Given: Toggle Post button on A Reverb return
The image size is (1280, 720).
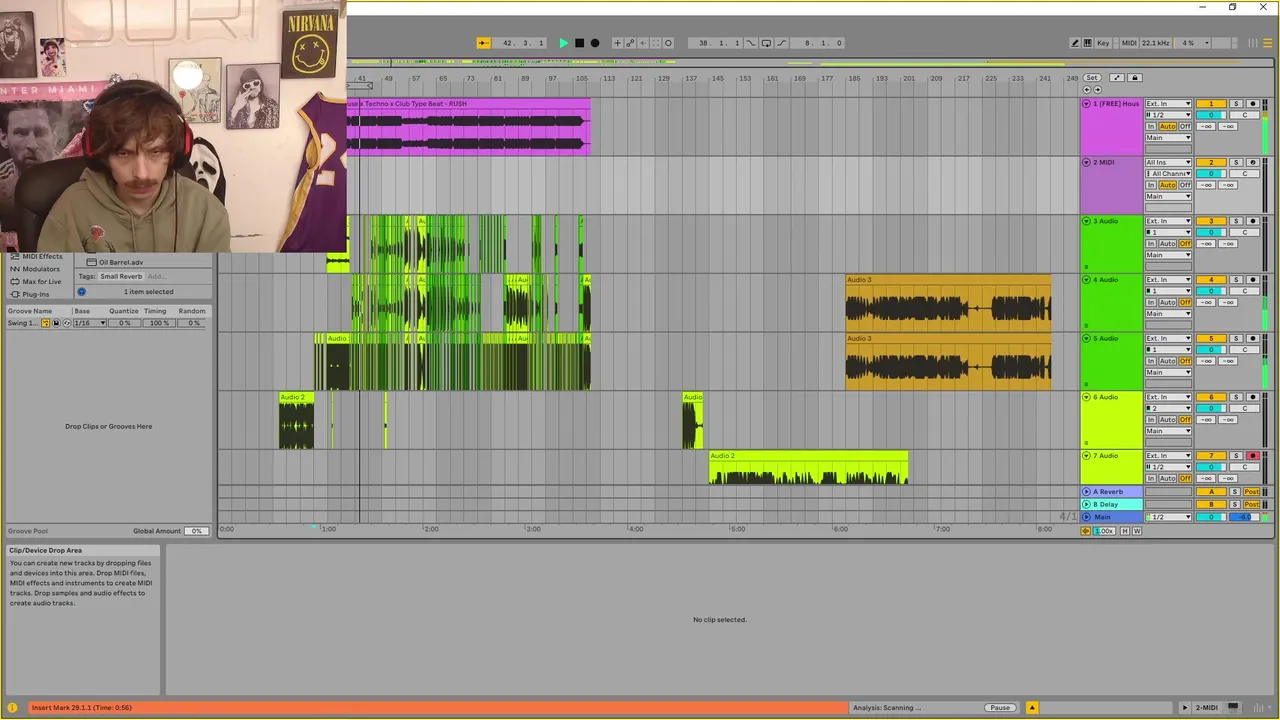Looking at the screenshot, I should 1251,492.
